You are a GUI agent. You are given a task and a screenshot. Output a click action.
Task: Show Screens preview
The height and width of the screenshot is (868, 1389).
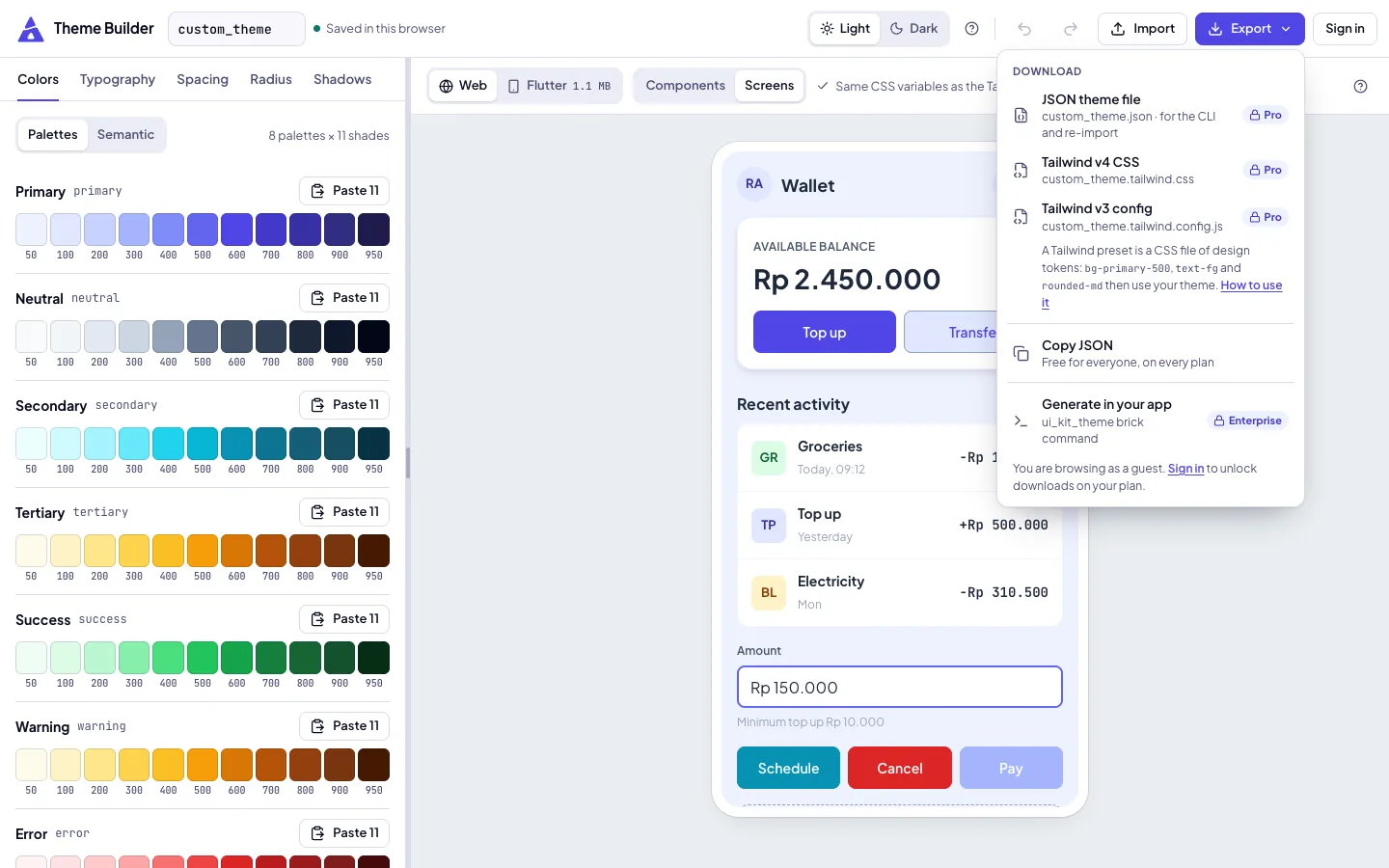tap(769, 86)
